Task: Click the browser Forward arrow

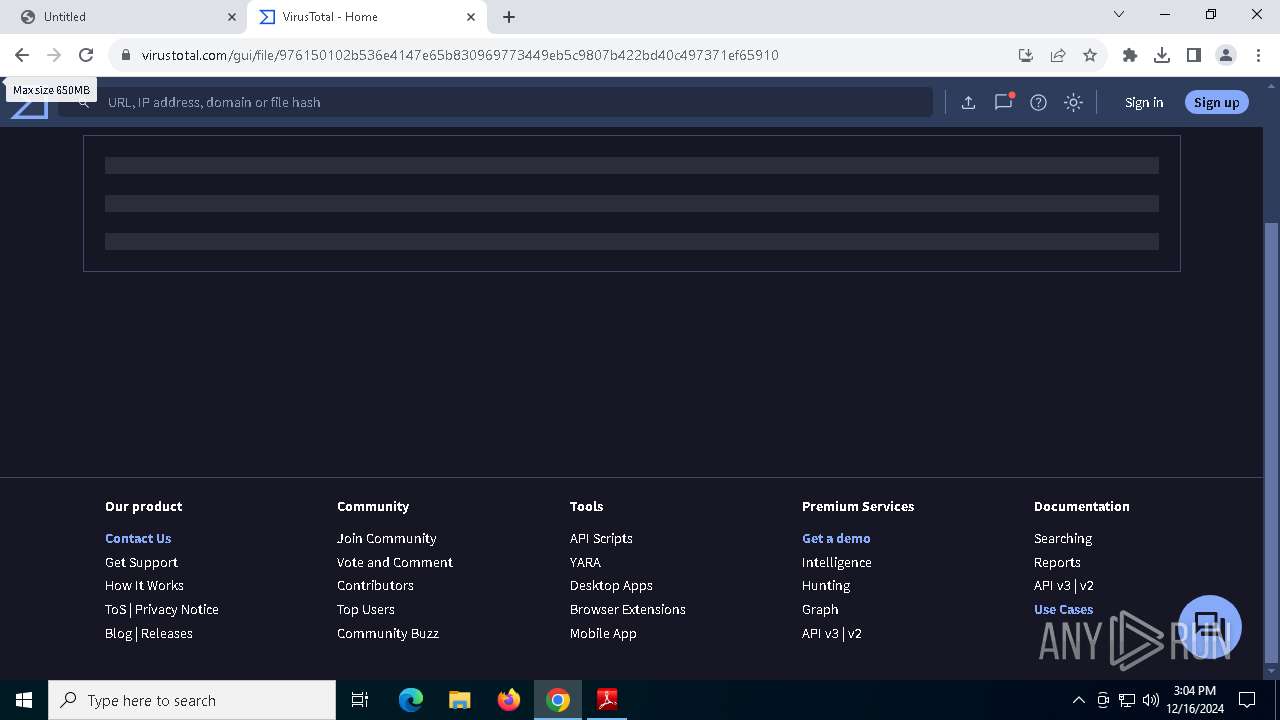Action: click(x=54, y=55)
